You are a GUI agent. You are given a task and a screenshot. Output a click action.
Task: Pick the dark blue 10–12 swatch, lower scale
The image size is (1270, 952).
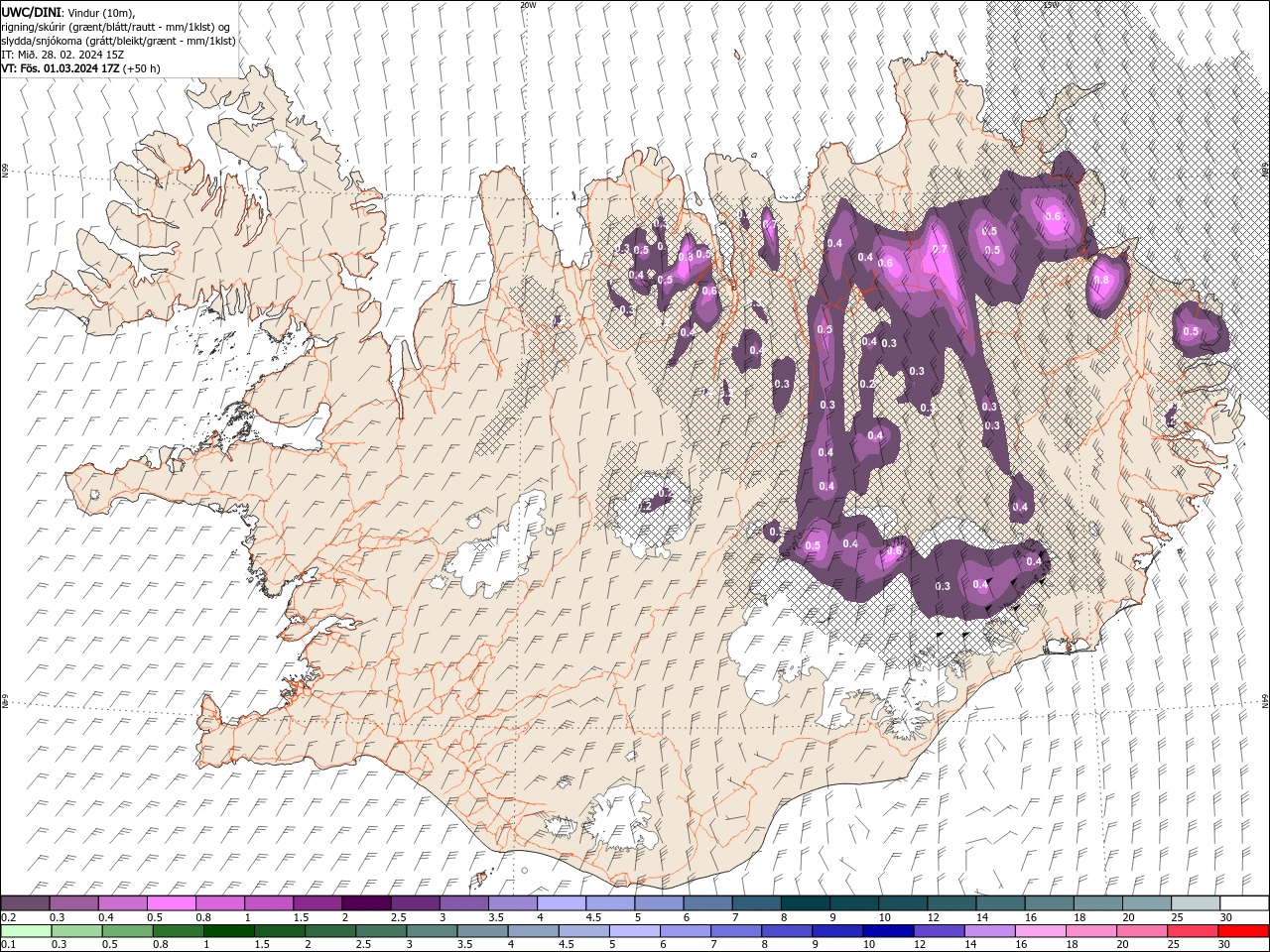pos(889,930)
